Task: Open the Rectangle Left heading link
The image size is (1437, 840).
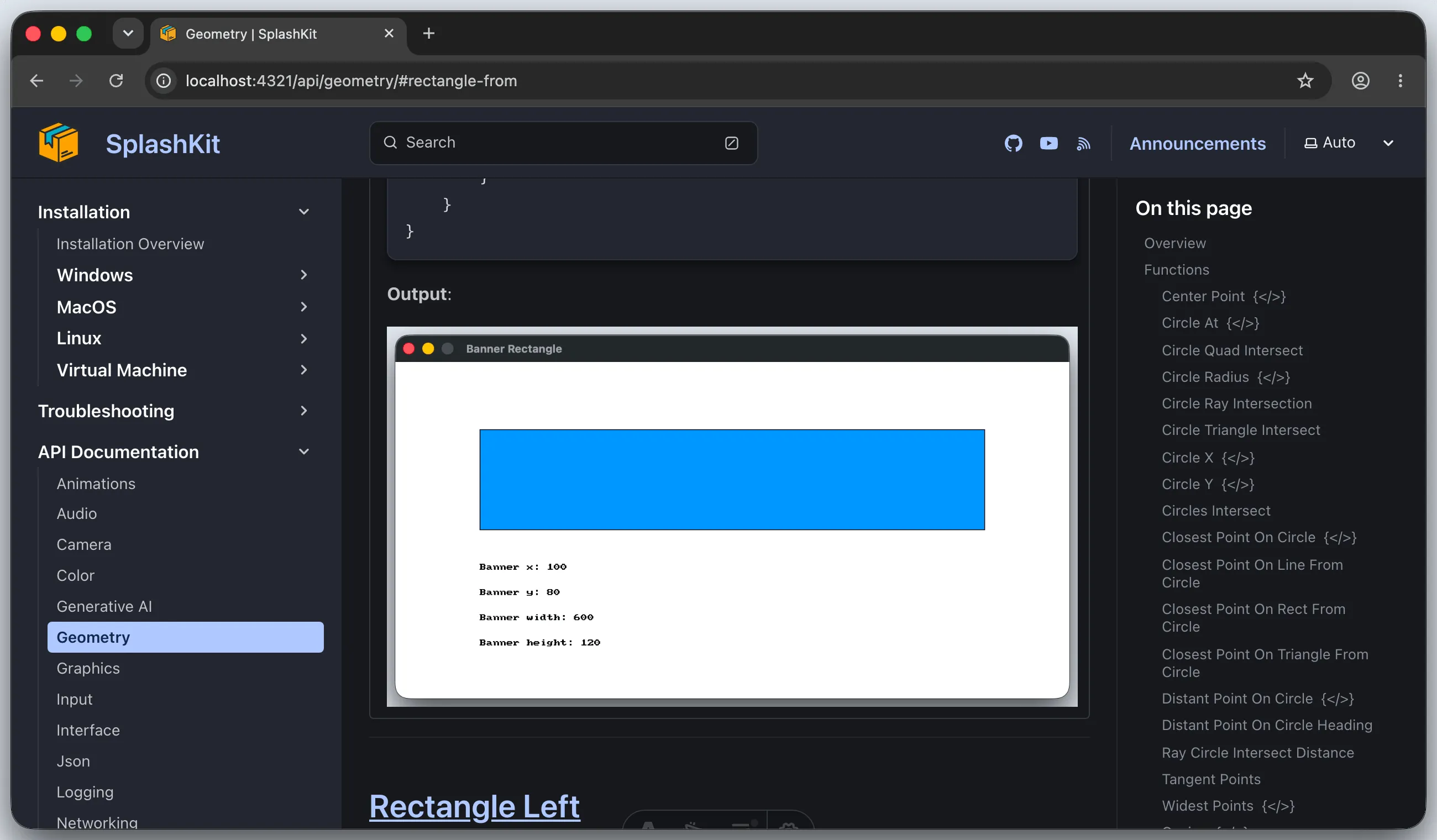Action: (474, 806)
